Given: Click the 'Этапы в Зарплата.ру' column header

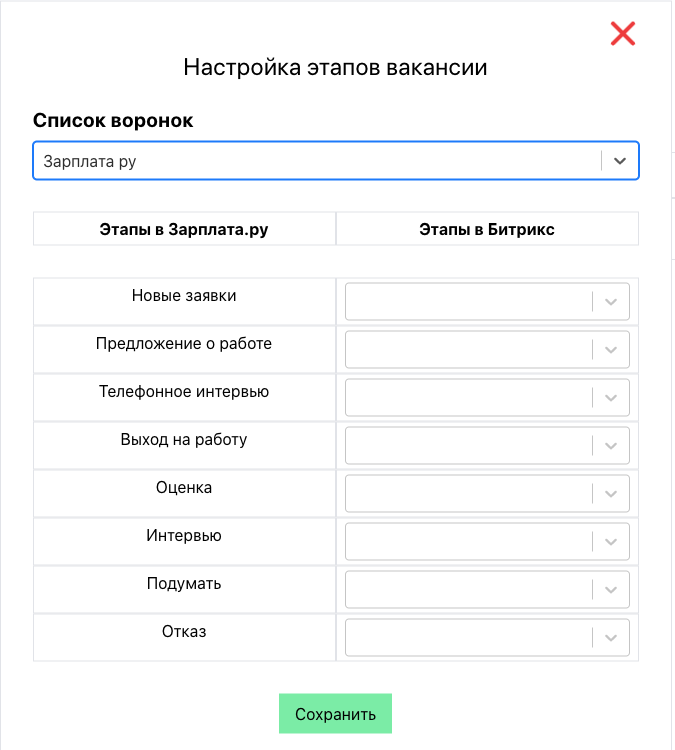Looking at the screenshot, I should [x=184, y=229].
